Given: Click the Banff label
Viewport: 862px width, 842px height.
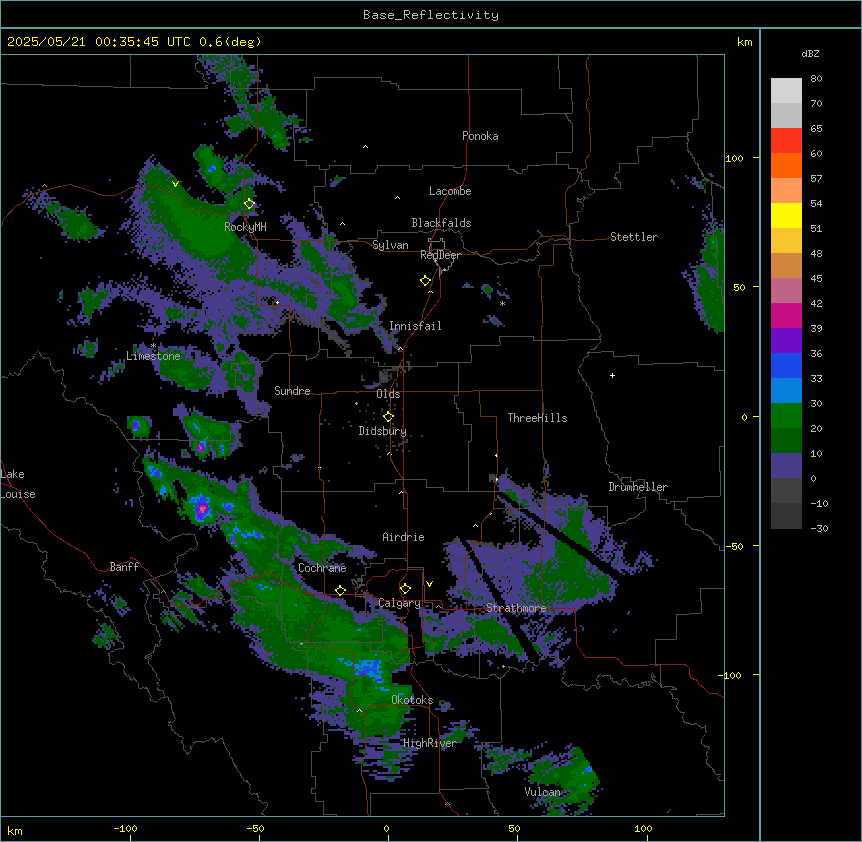Looking at the screenshot, I should 124,567.
